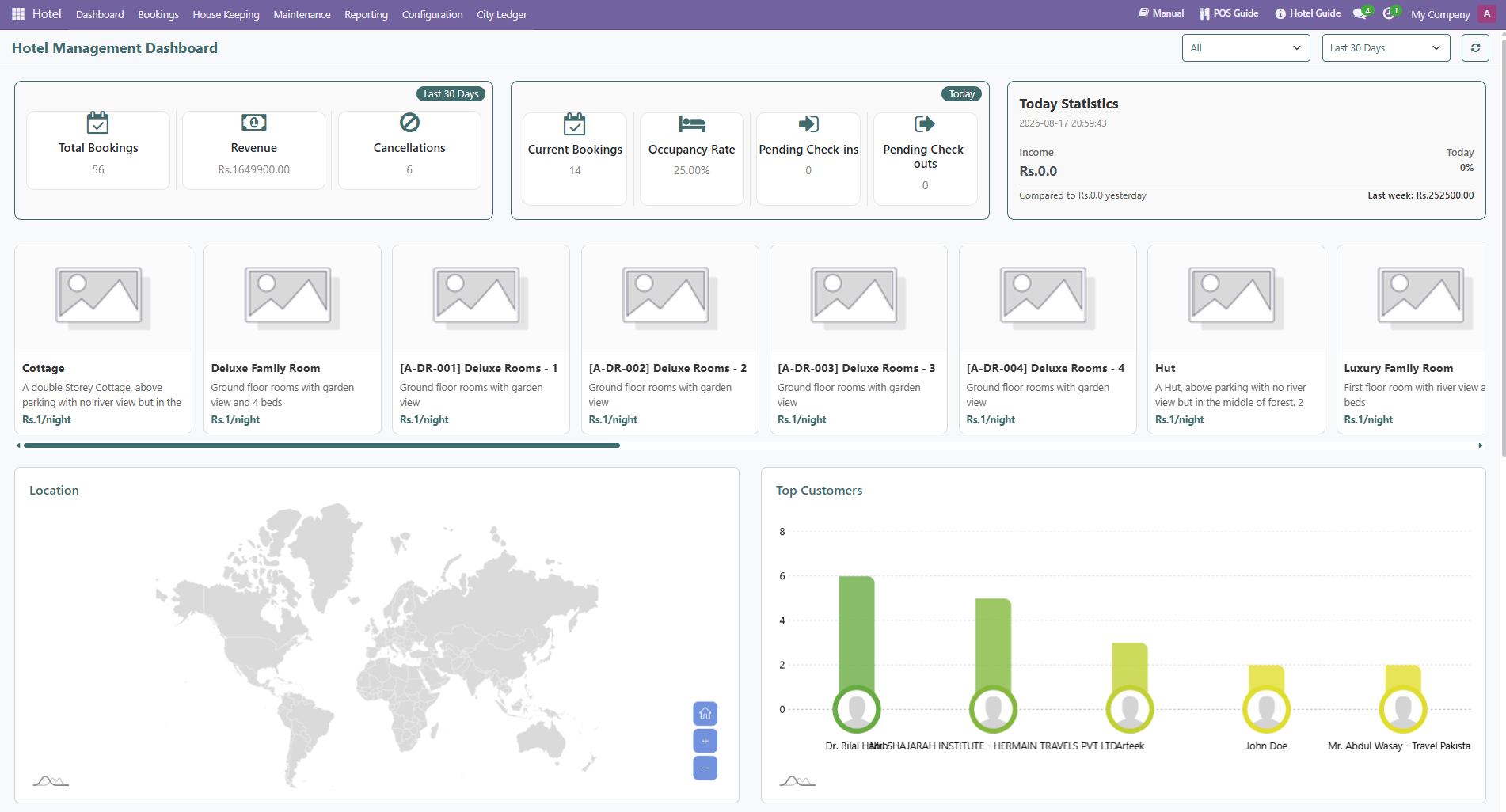1506x812 pixels.
Task: Open the Deluxe Family Room card
Action: point(292,340)
